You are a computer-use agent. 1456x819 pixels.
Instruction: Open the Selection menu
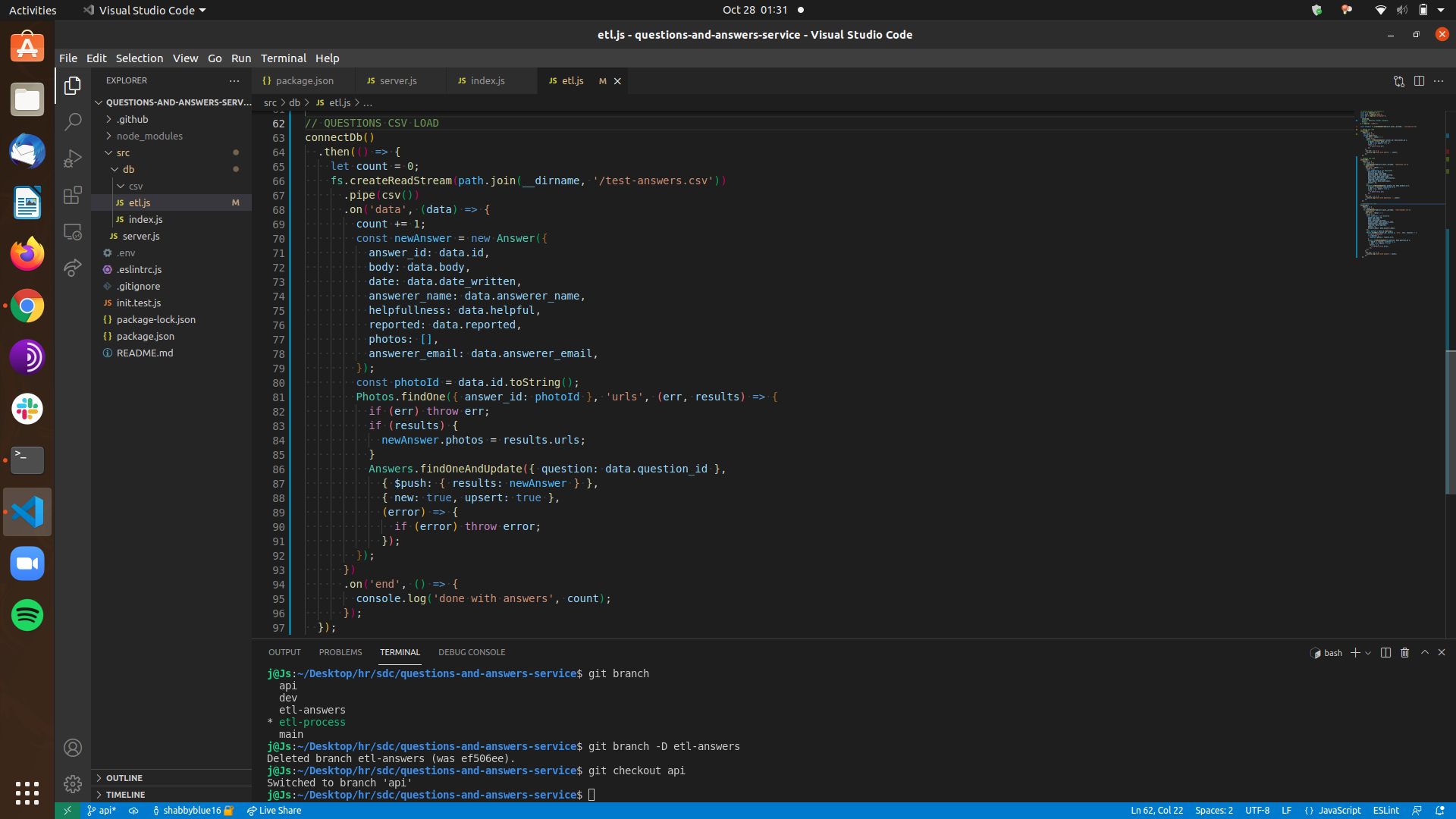[140, 58]
